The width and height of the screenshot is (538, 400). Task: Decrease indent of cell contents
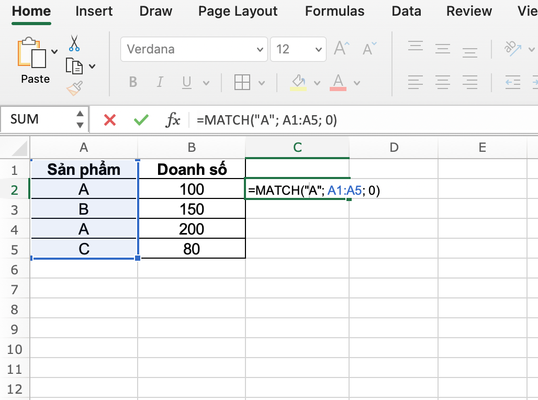(513, 82)
